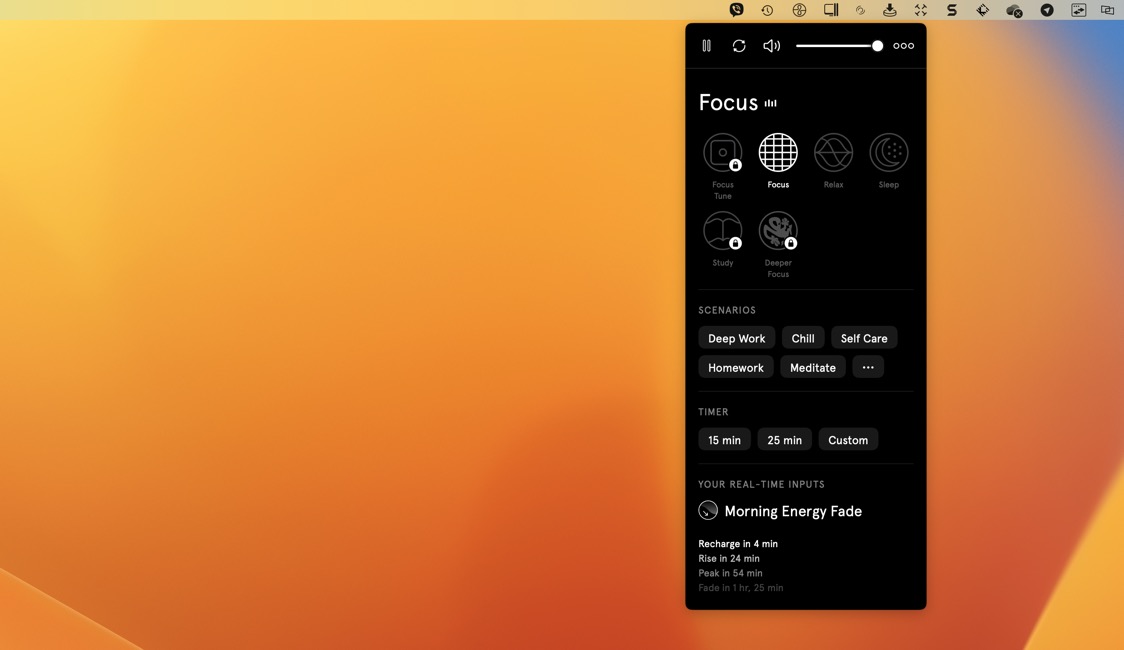Select the locked Focus Tune mode
The height and width of the screenshot is (650, 1124).
[722, 153]
